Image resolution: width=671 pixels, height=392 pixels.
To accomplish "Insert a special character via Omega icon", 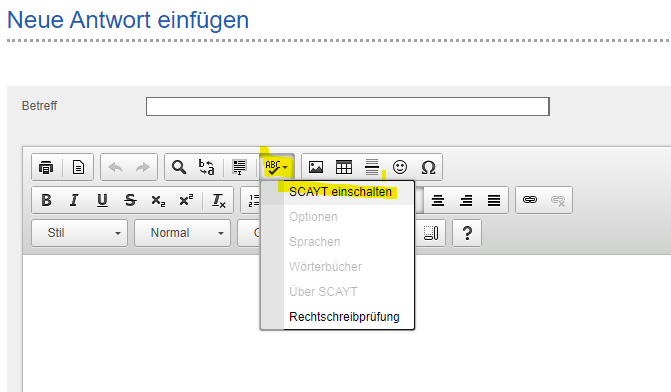I will (x=428, y=167).
